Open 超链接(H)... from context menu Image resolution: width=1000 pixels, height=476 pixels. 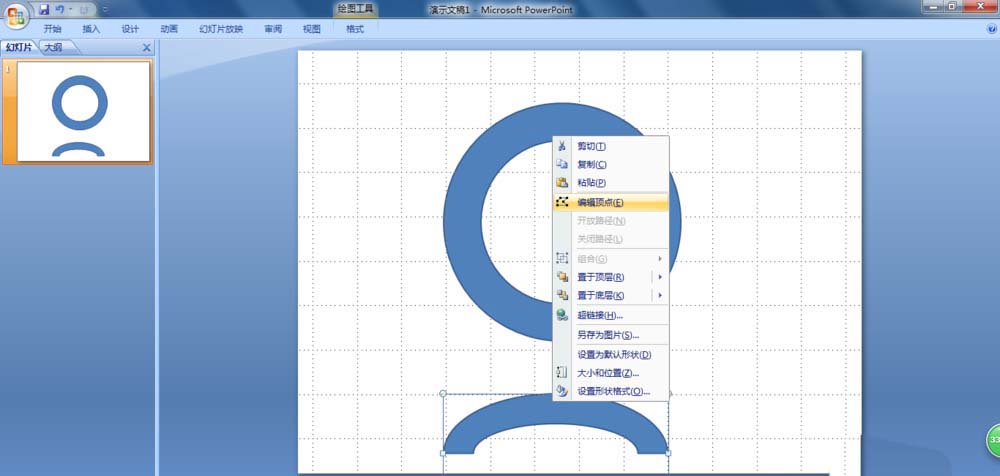point(610,315)
